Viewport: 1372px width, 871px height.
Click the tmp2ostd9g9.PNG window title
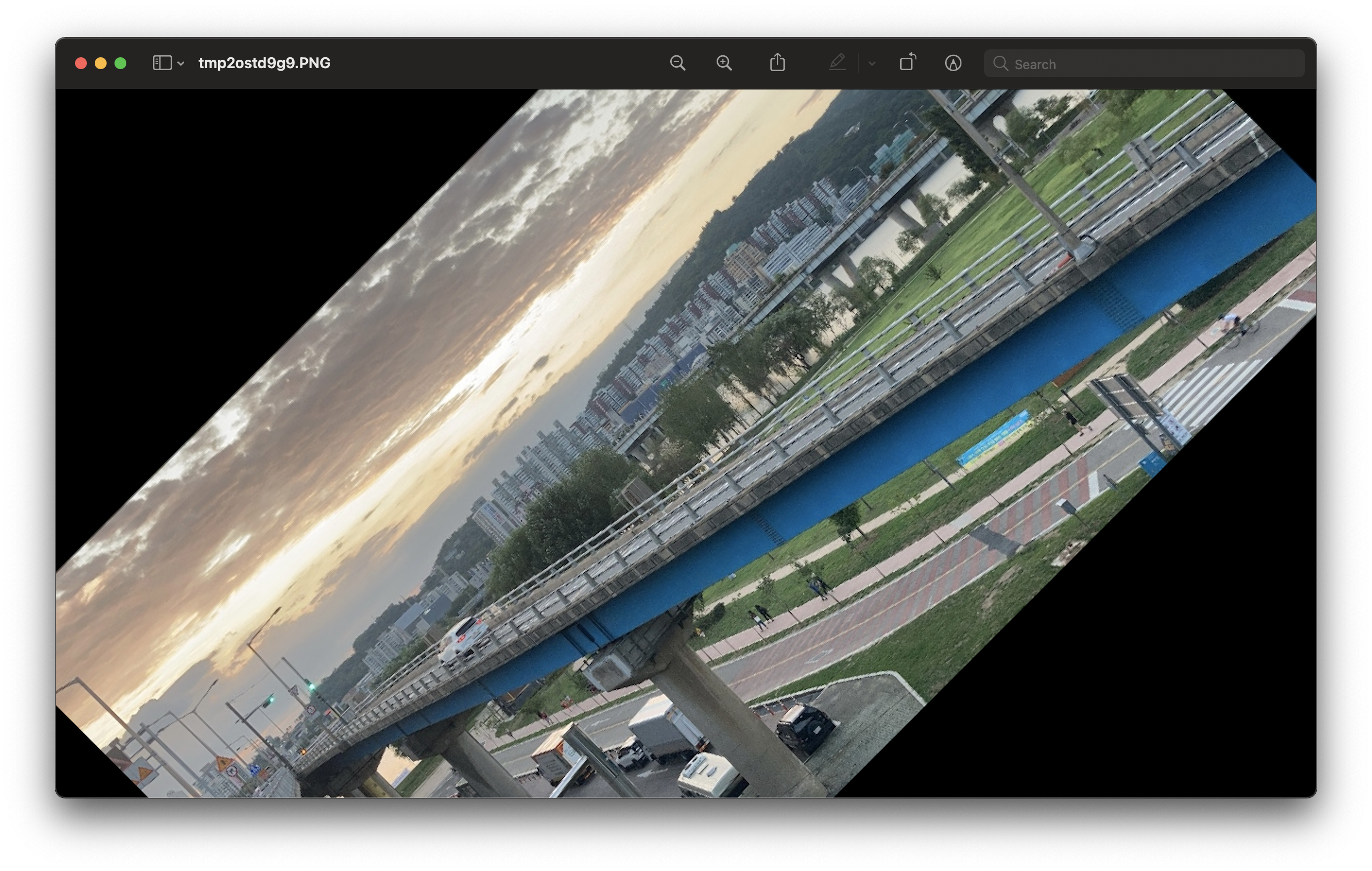pos(265,63)
